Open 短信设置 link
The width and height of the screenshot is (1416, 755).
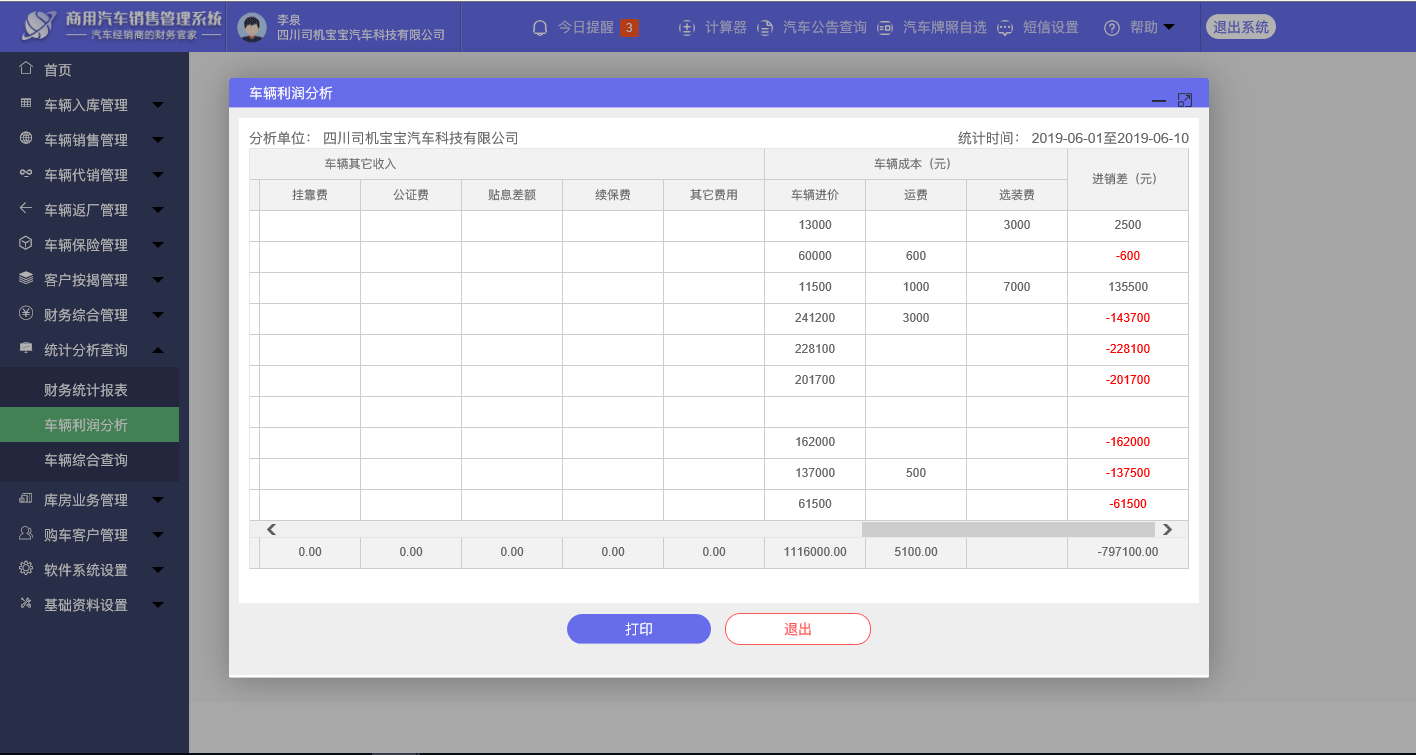[1051, 28]
